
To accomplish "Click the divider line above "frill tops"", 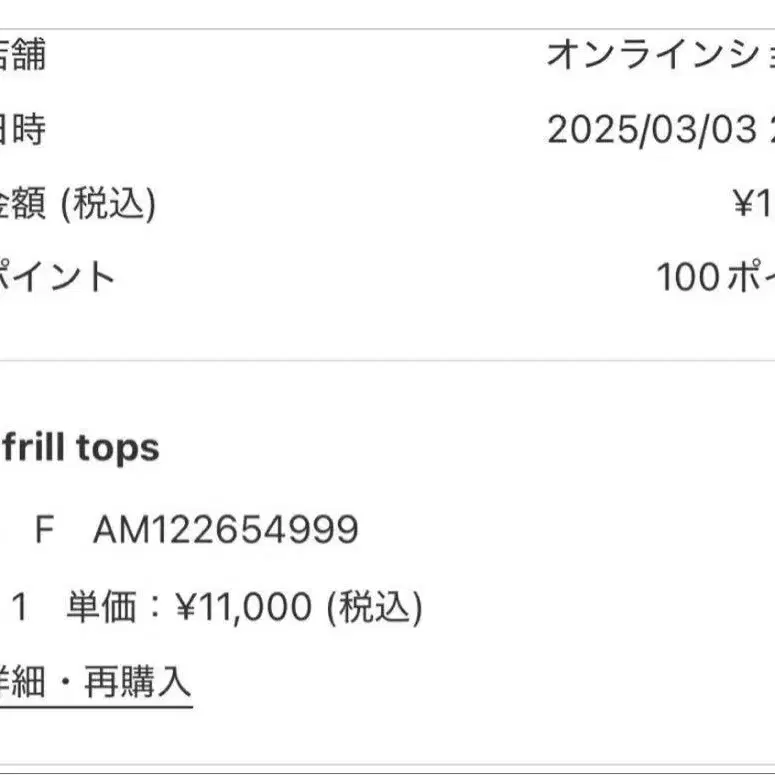I will click(x=387, y=360).
